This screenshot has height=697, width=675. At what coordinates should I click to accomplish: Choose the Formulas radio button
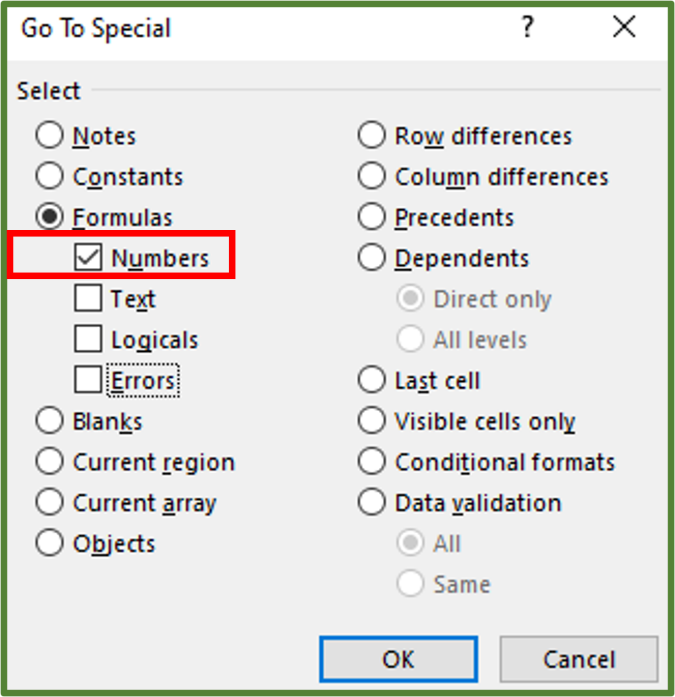[x=49, y=217]
